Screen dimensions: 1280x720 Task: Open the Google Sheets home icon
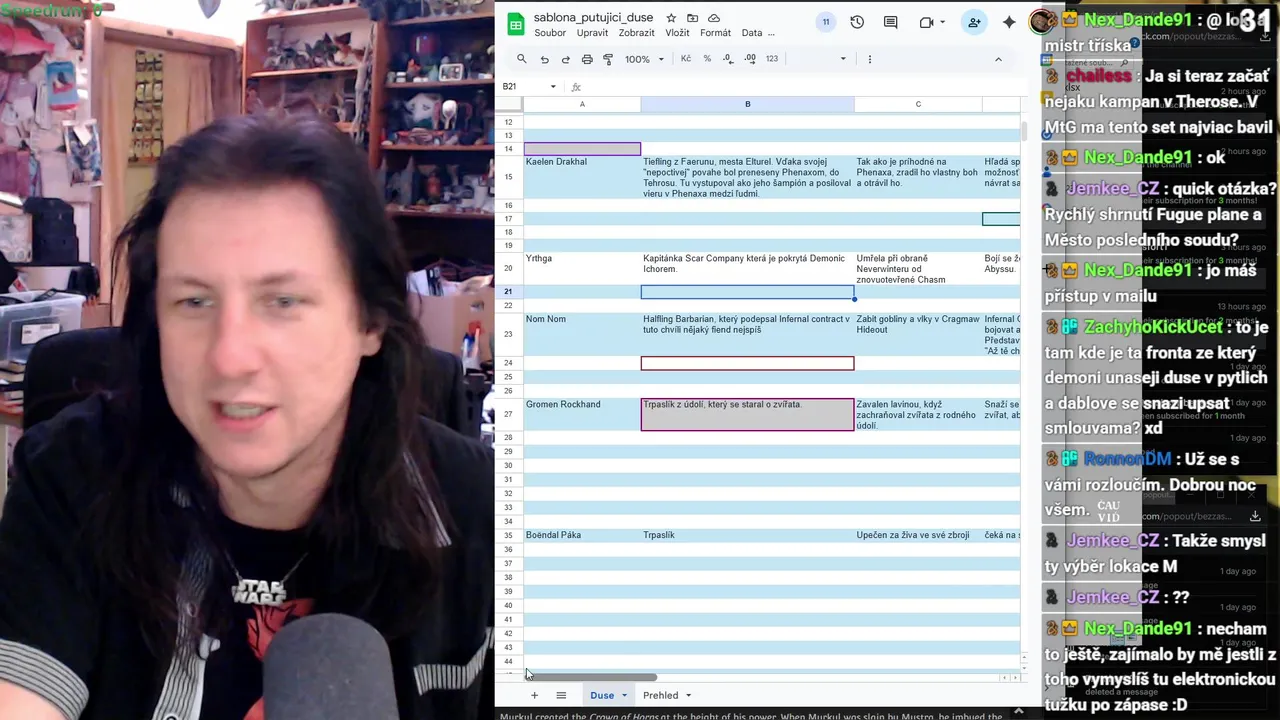[516, 25]
